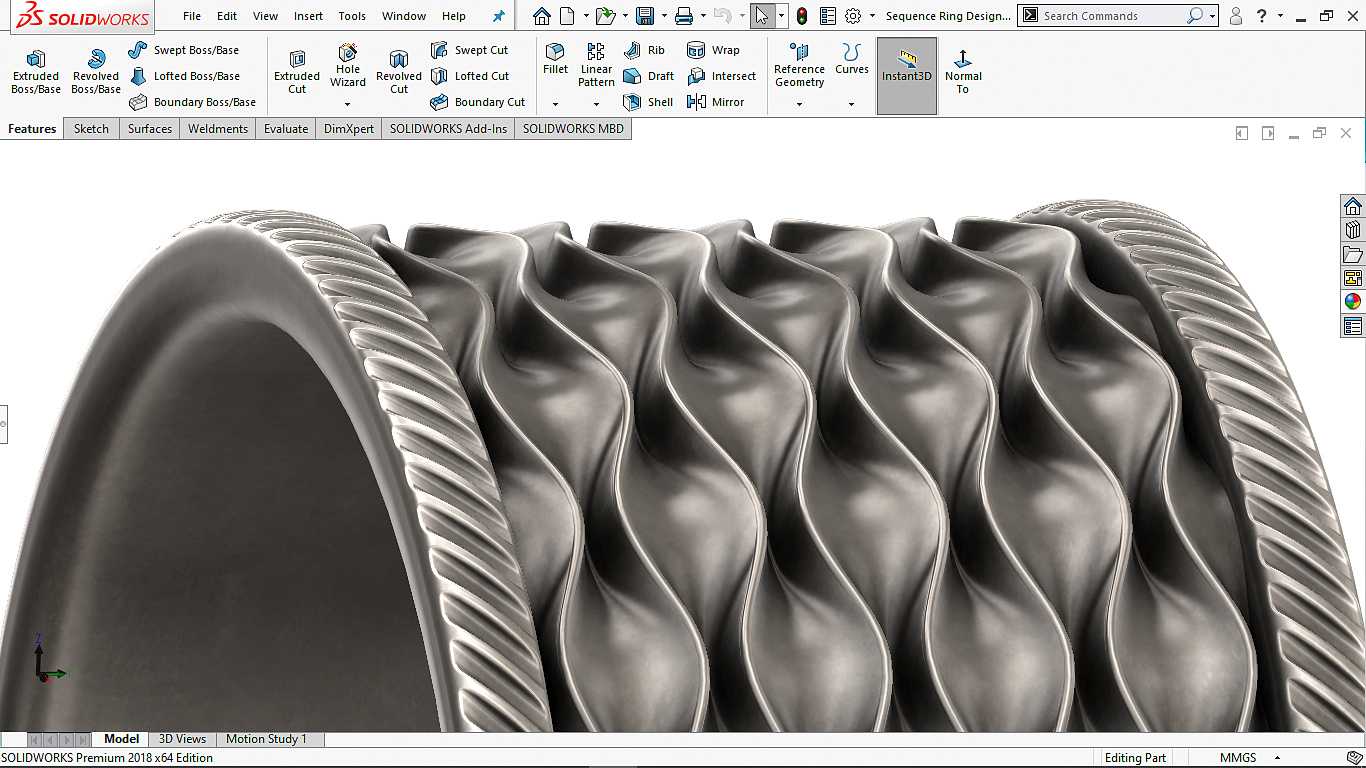The image size is (1366, 768).
Task: Select the Shell feature
Action: [x=648, y=102]
